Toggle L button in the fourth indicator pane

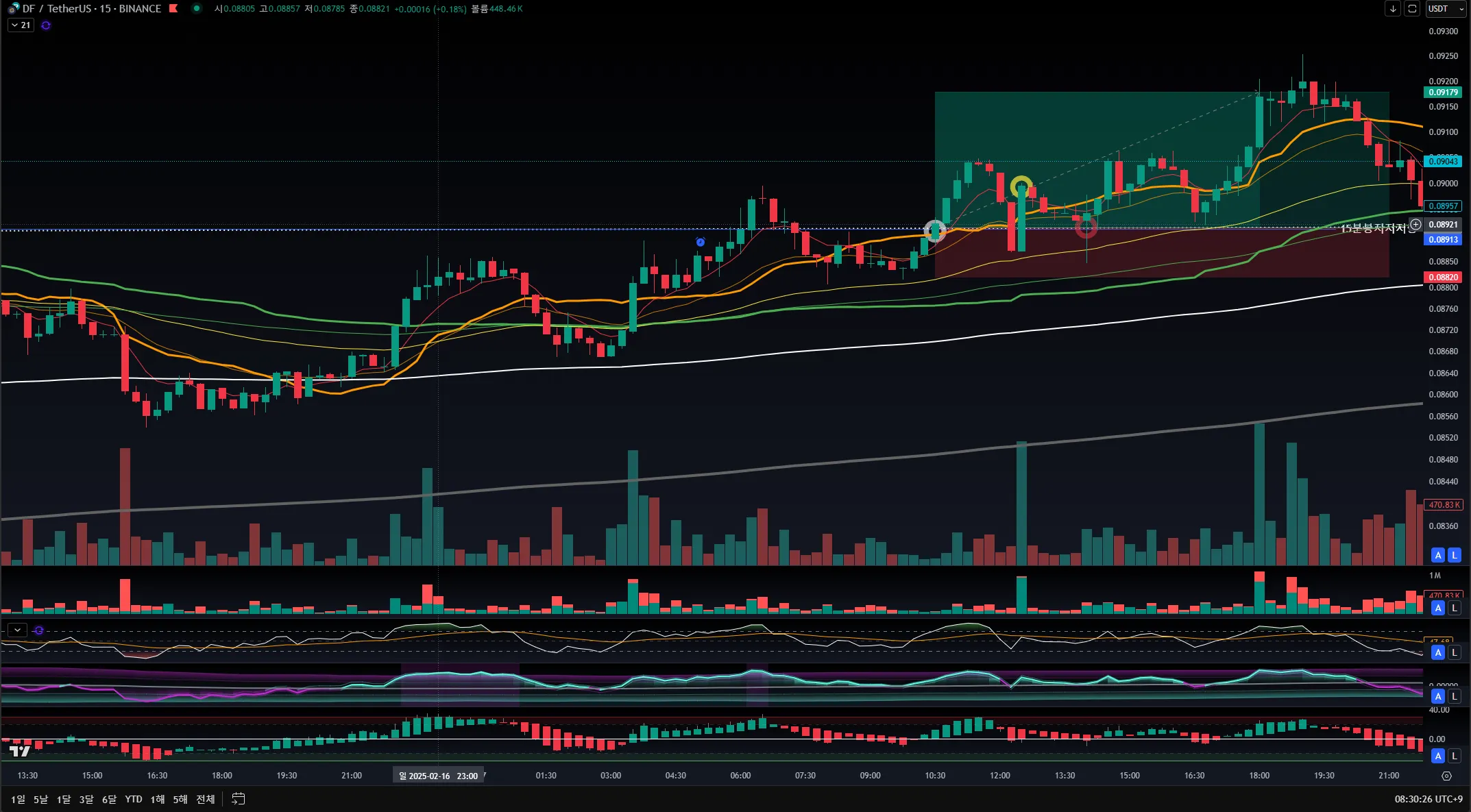point(1454,696)
